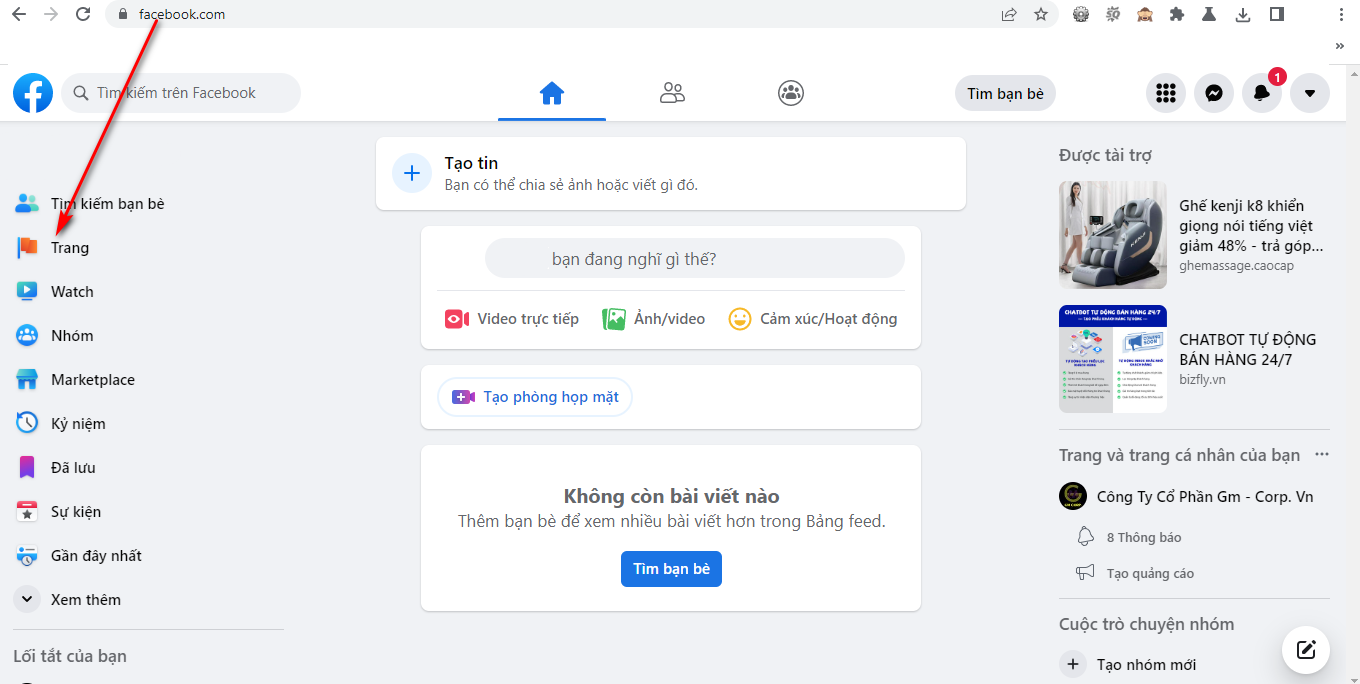Open the notifications bell
The width and height of the screenshot is (1360, 684).
tap(1262, 93)
